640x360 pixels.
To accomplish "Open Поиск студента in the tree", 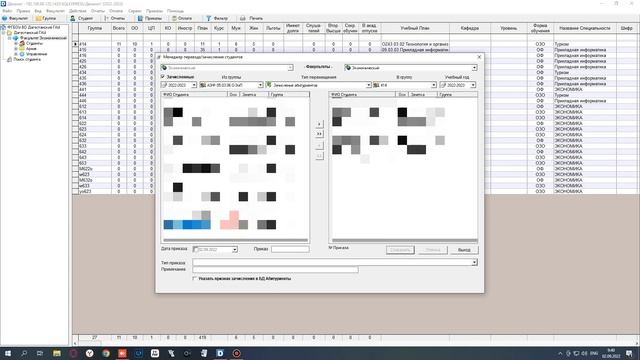I will [x=27, y=59].
